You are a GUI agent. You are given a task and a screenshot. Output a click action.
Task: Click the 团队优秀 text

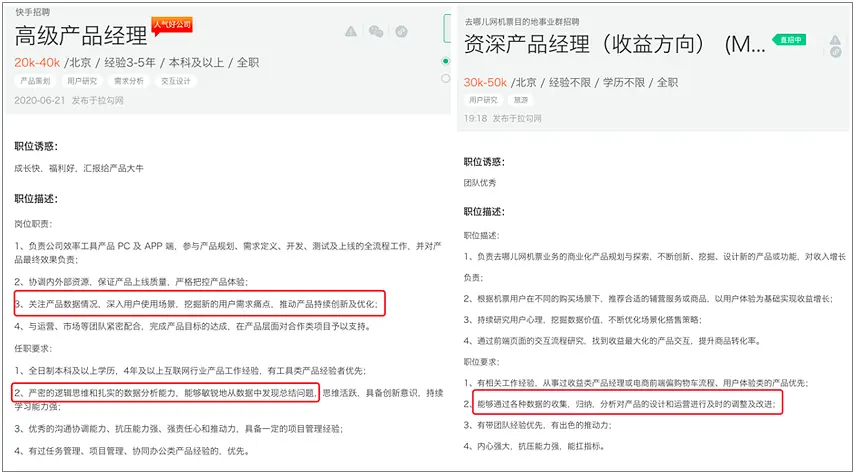tap(480, 183)
